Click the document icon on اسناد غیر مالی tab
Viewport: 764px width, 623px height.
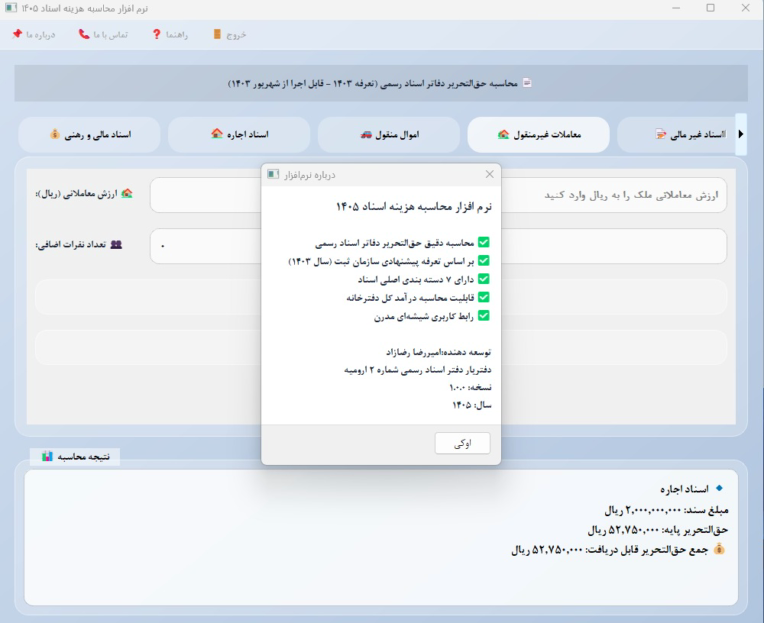[661, 134]
